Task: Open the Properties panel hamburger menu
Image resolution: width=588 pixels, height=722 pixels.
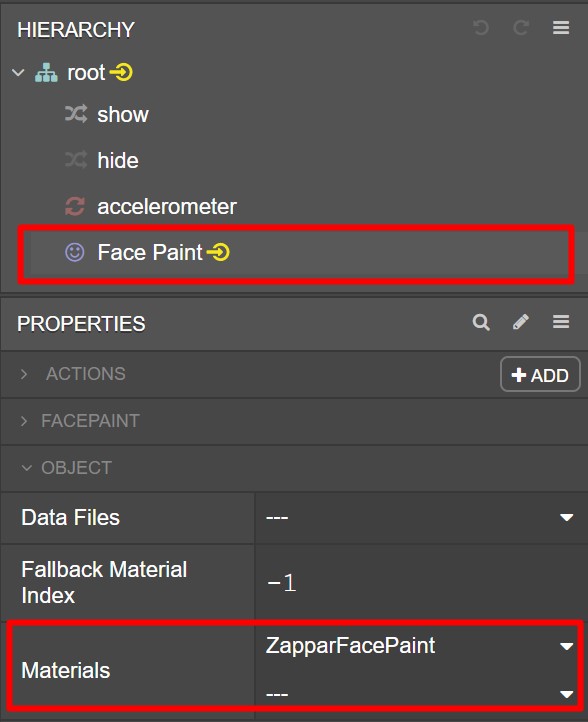Action: click(561, 322)
